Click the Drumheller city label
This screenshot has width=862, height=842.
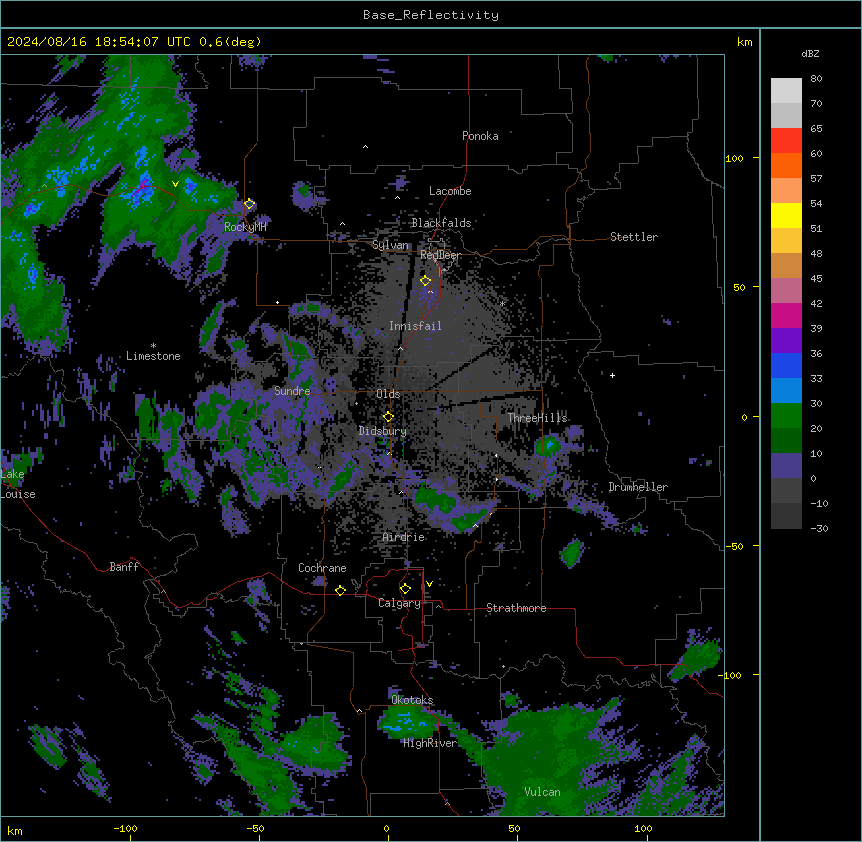(638, 487)
